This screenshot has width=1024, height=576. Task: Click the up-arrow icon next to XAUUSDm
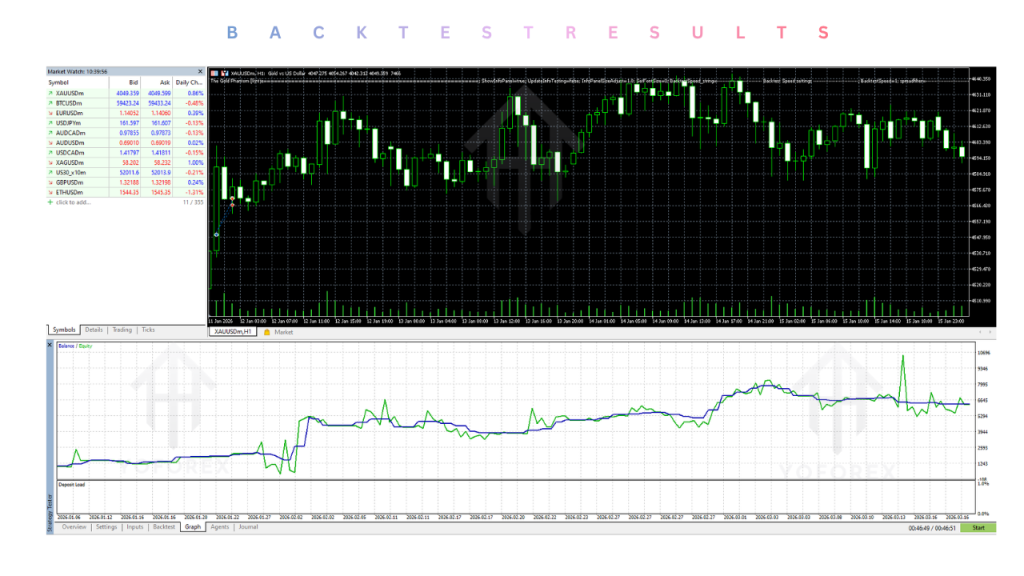click(x=50, y=93)
